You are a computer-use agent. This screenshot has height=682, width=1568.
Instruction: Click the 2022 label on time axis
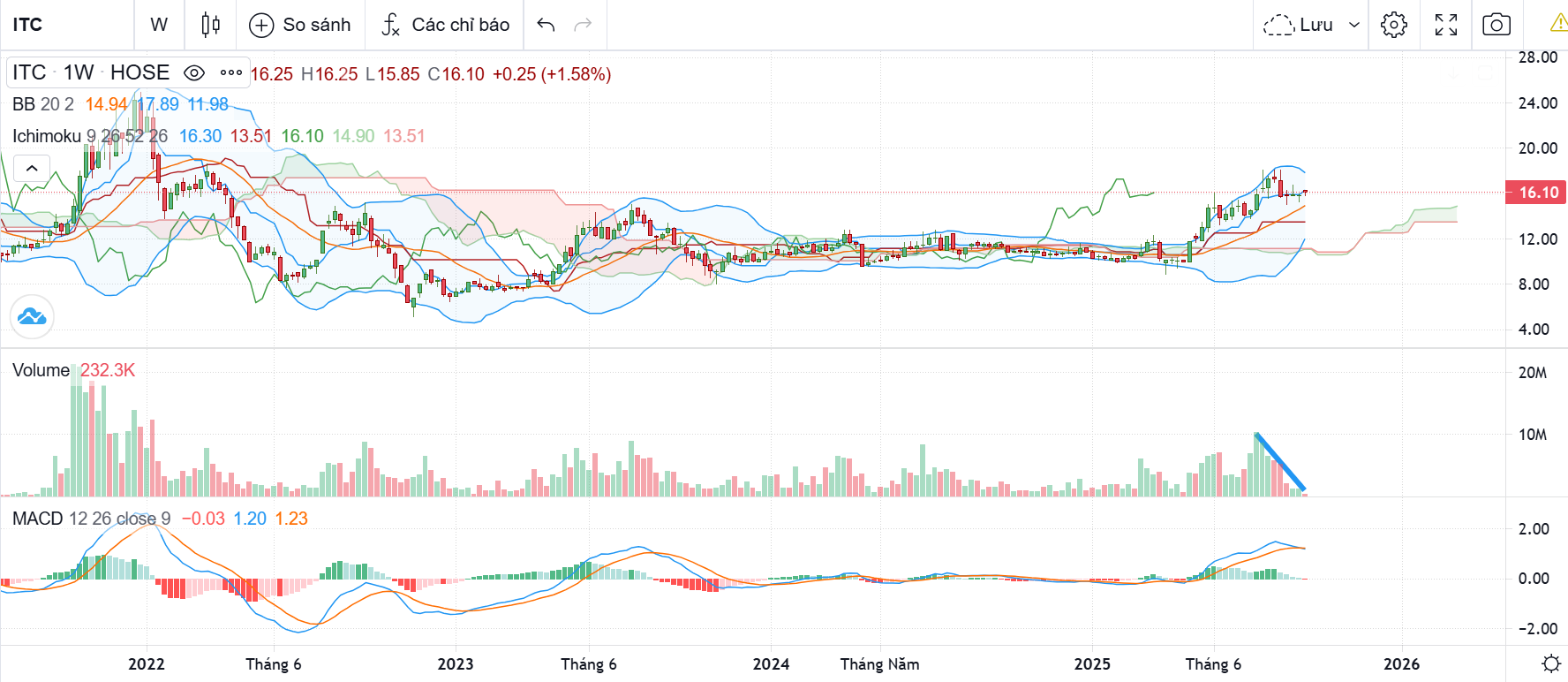point(147,664)
